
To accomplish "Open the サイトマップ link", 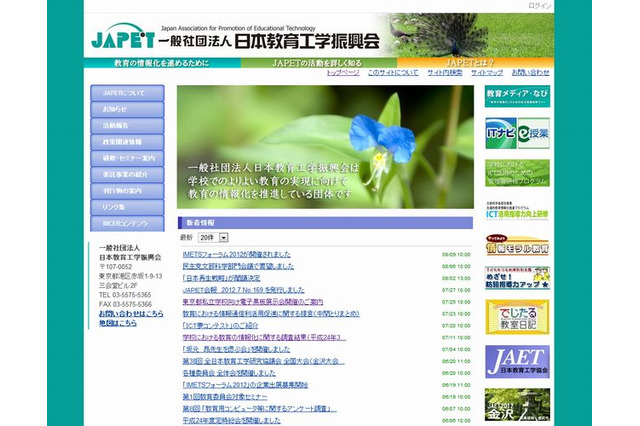I will click(487, 73).
